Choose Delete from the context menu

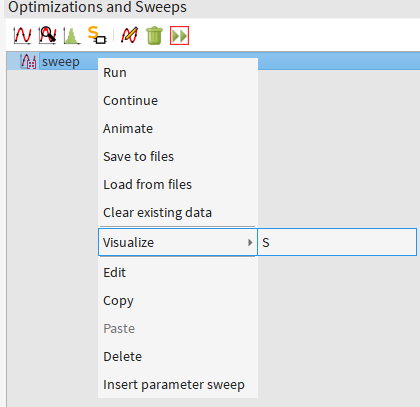[178, 357]
